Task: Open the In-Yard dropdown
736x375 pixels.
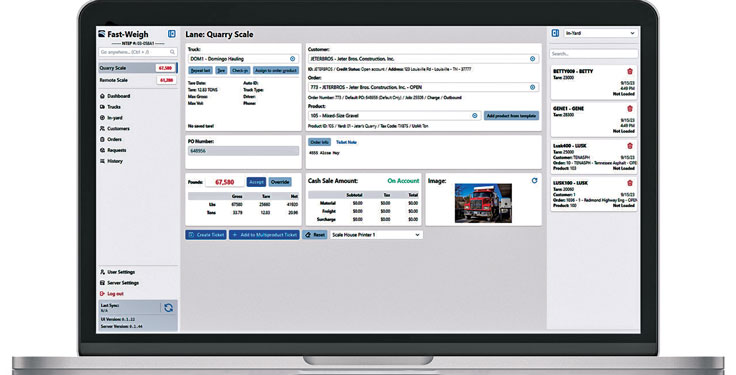Action: point(600,33)
